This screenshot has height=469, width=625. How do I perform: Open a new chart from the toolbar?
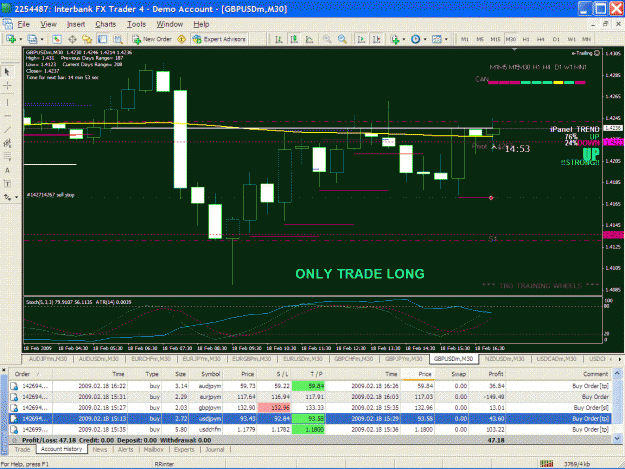(x=11, y=39)
